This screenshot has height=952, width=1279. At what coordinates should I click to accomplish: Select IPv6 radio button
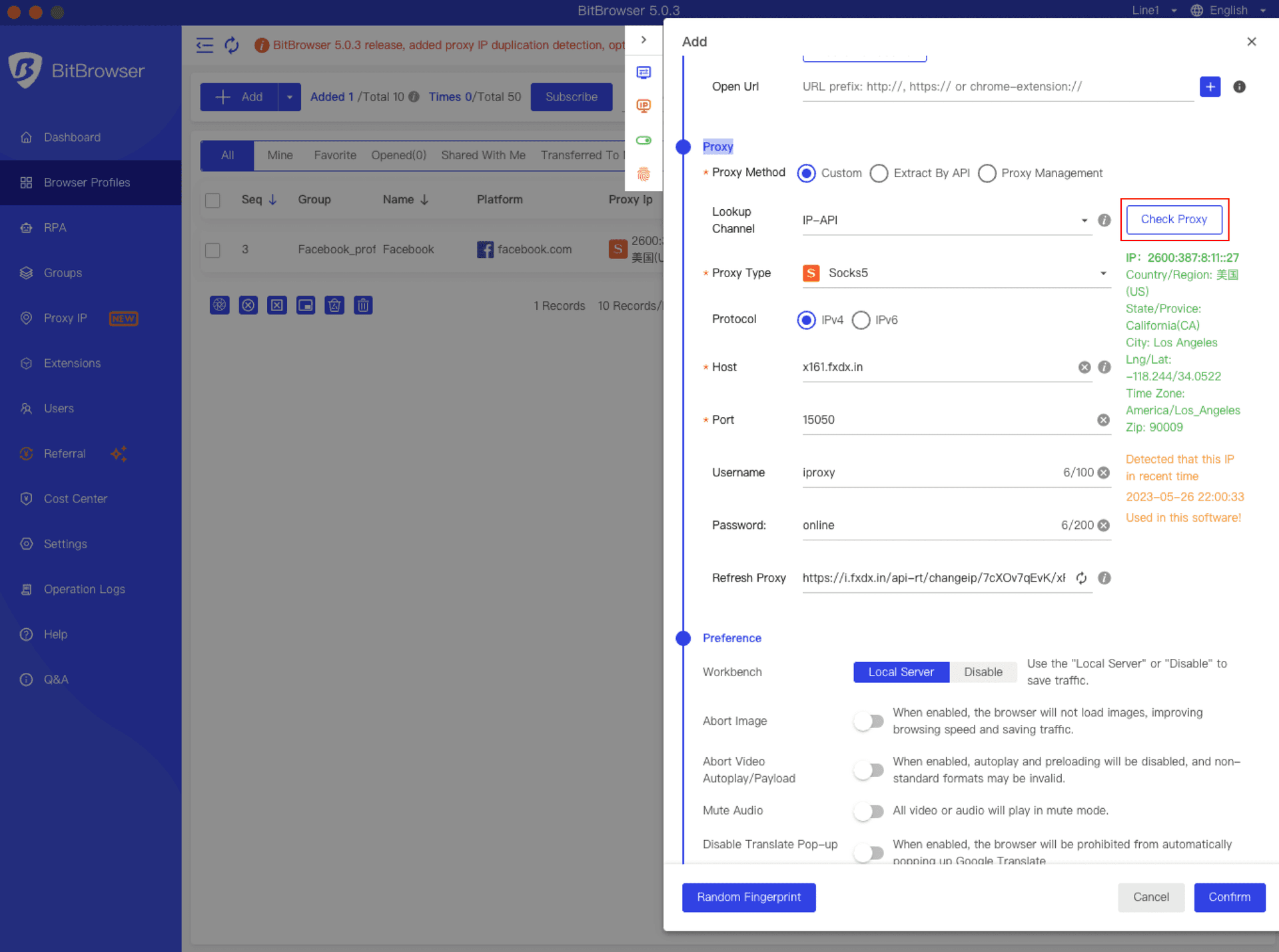click(x=861, y=319)
